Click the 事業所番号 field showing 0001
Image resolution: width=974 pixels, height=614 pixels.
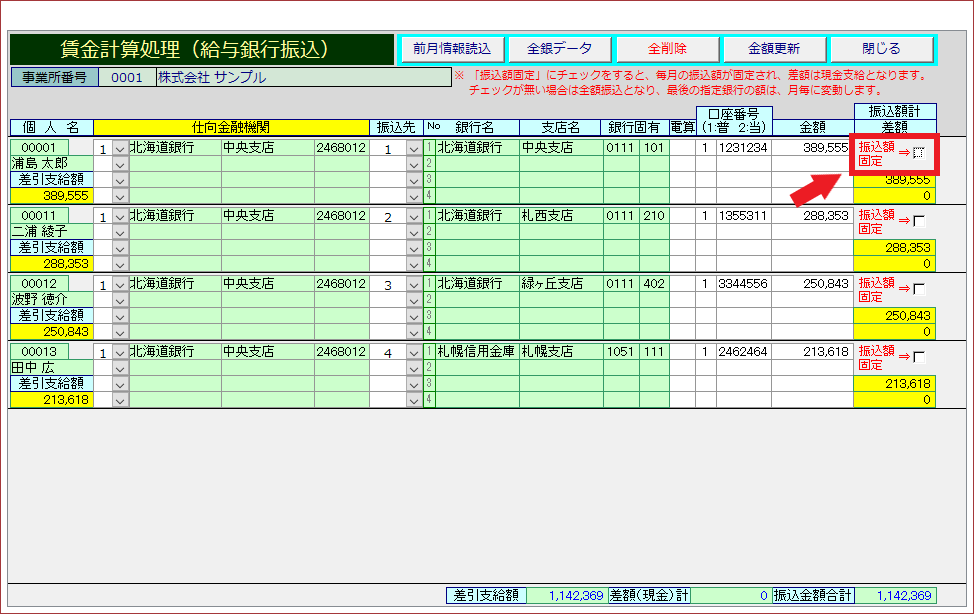coord(127,78)
